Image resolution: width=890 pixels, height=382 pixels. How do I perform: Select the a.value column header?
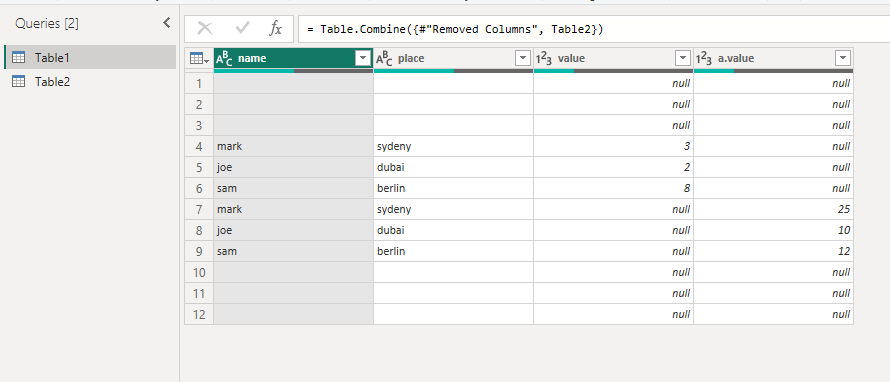[x=774, y=58]
